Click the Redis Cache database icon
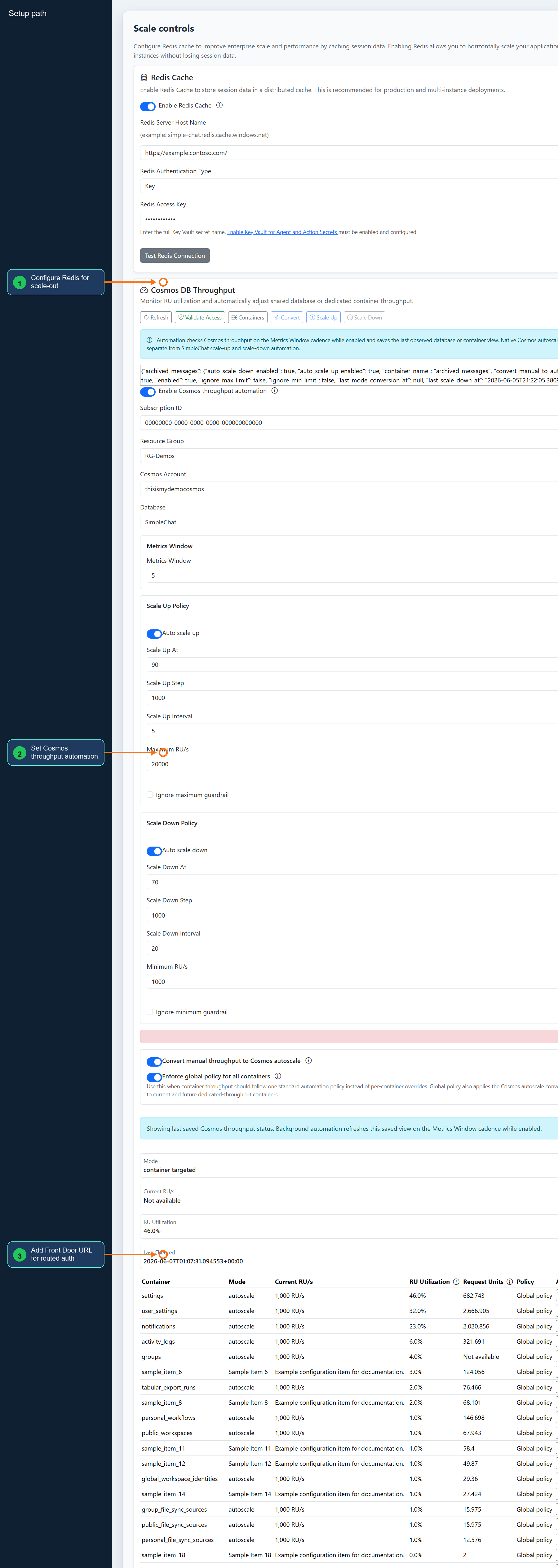 144,77
